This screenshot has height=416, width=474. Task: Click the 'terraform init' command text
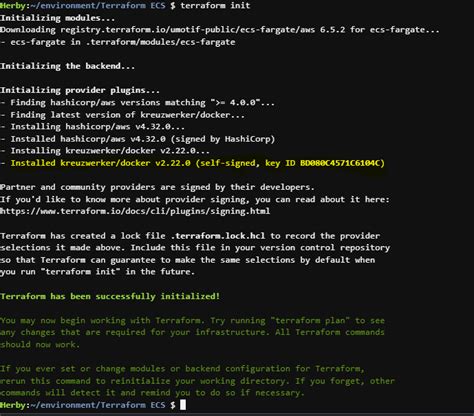[x=215, y=6]
